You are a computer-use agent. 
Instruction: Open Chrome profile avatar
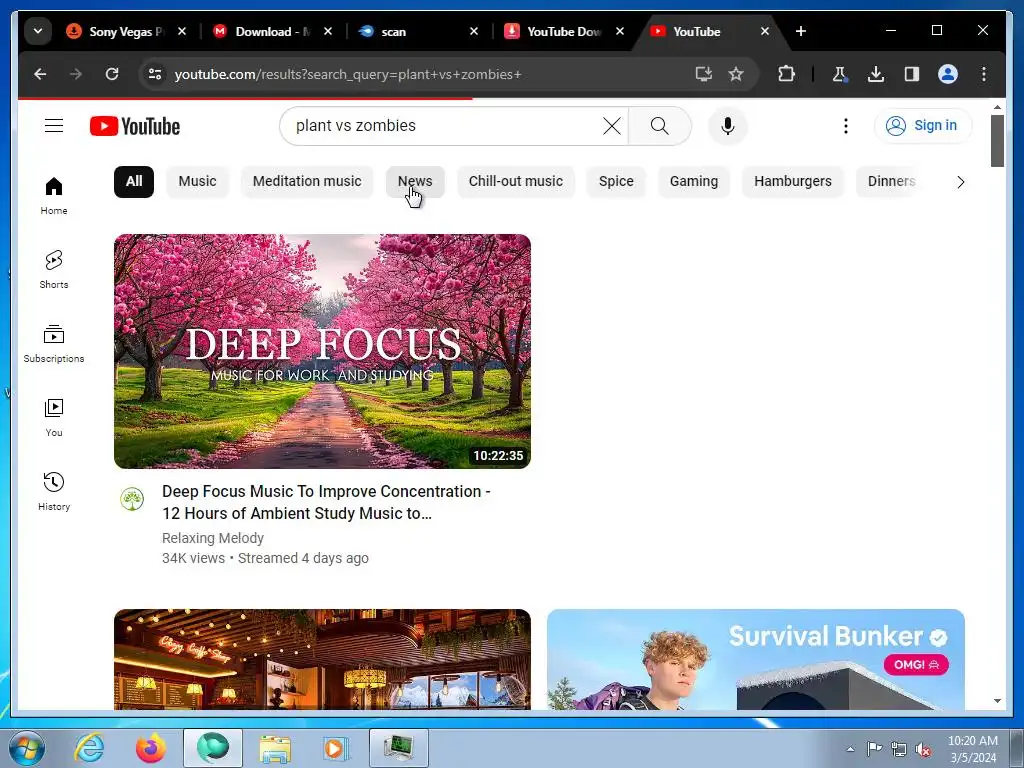point(948,74)
